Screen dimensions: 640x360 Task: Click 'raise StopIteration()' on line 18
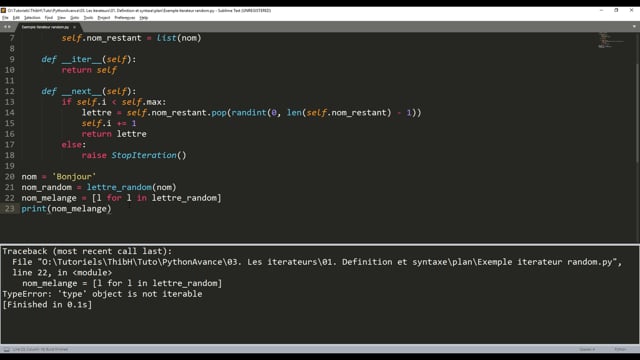[134, 155]
